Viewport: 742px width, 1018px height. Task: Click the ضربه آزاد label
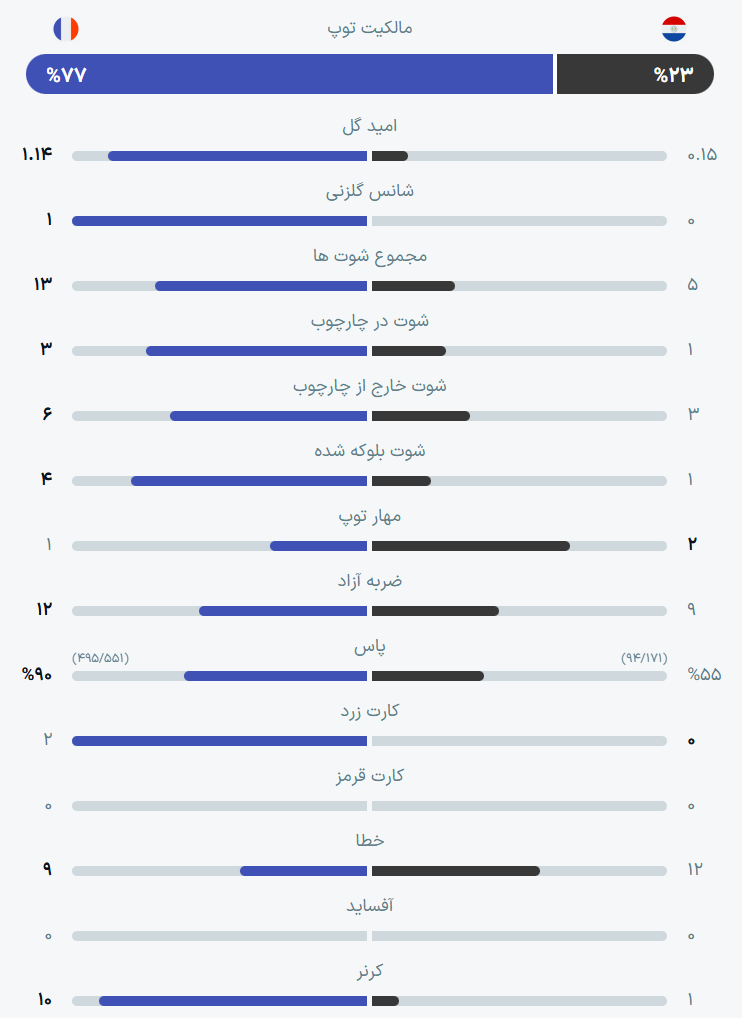[369, 580]
